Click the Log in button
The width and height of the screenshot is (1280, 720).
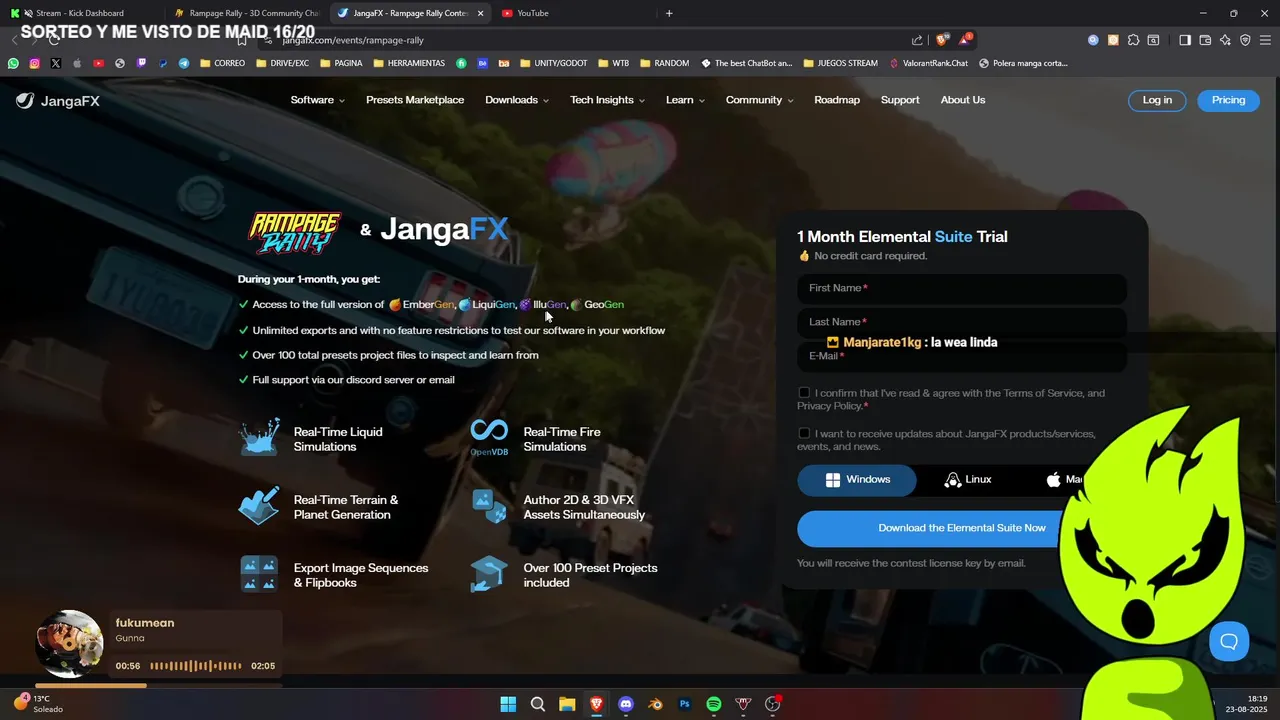[1157, 100]
